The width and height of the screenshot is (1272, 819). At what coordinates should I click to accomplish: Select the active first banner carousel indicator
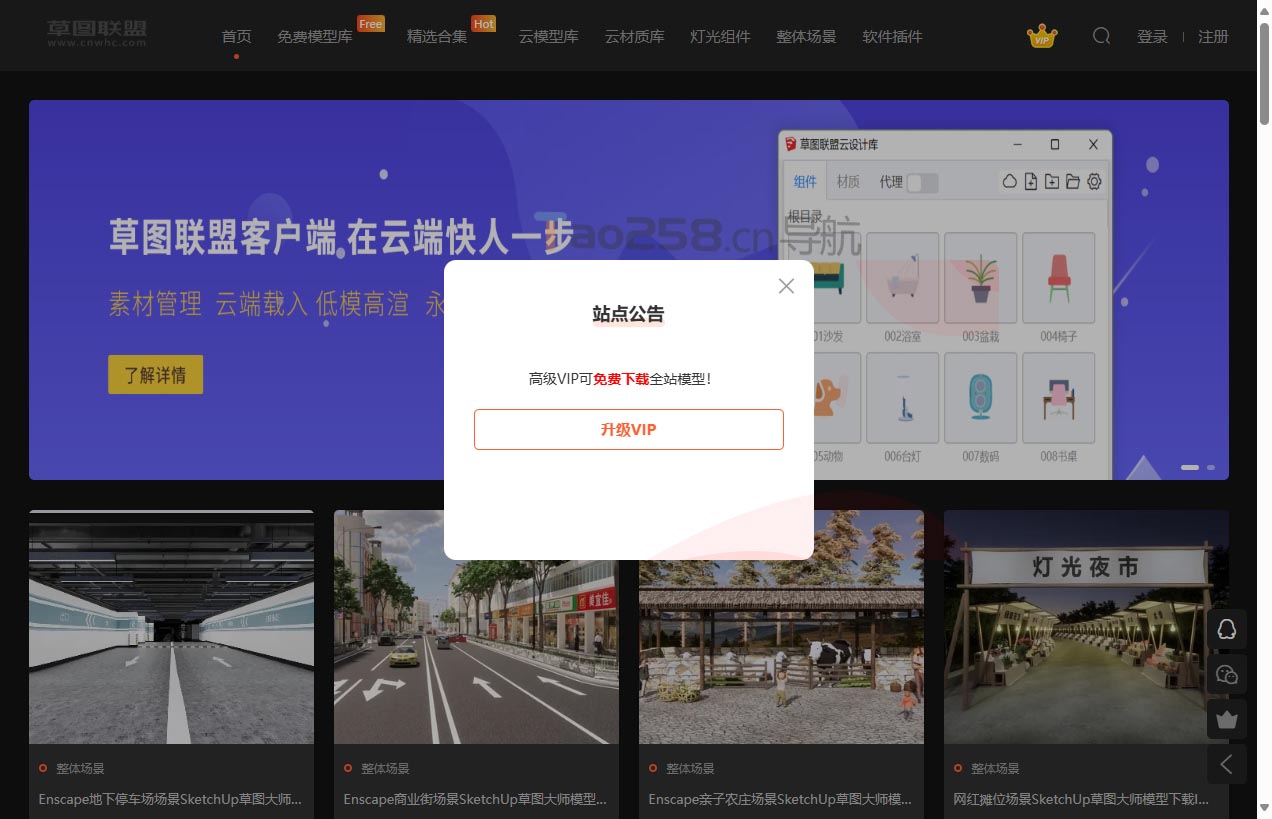point(1190,467)
